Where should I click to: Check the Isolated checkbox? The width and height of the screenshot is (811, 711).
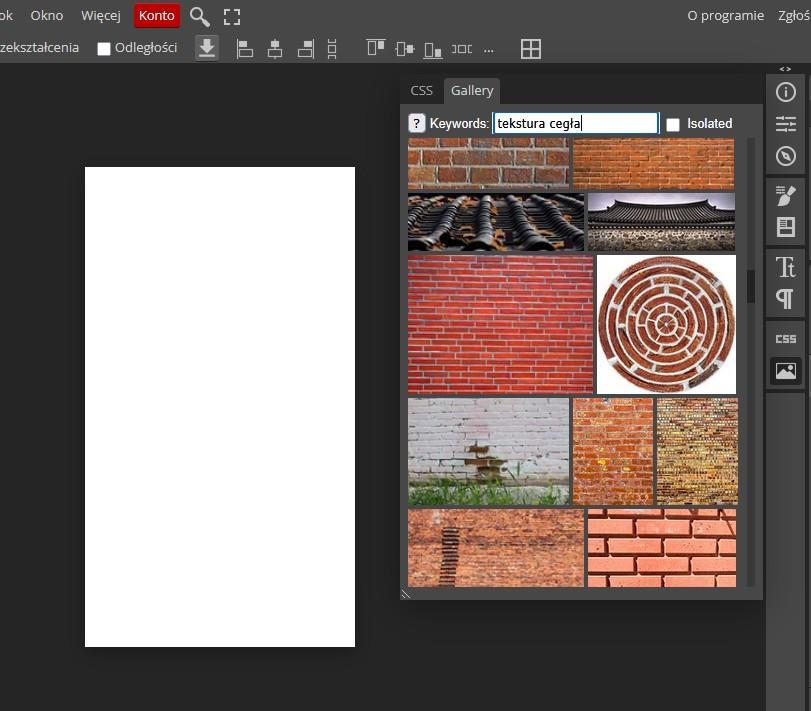(x=673, y=124)
